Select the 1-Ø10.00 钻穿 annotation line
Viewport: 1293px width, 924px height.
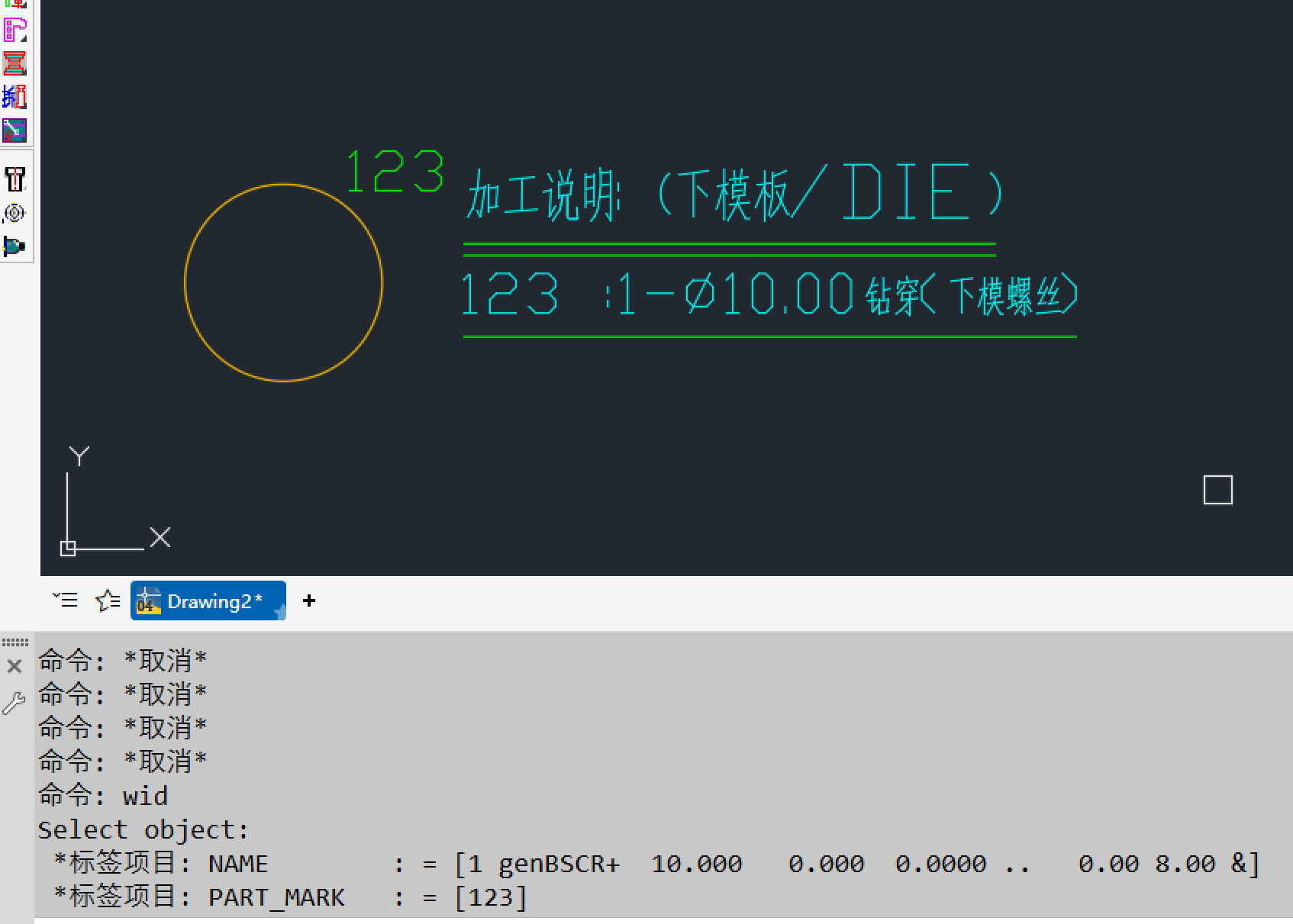coord(769,295)
